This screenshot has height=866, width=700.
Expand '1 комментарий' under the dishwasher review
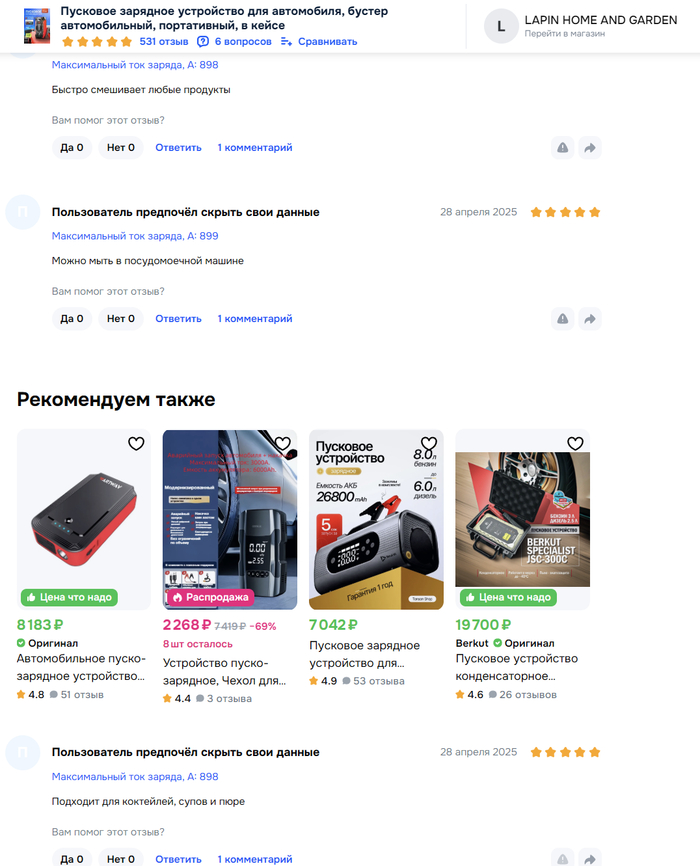pos(255,319)
